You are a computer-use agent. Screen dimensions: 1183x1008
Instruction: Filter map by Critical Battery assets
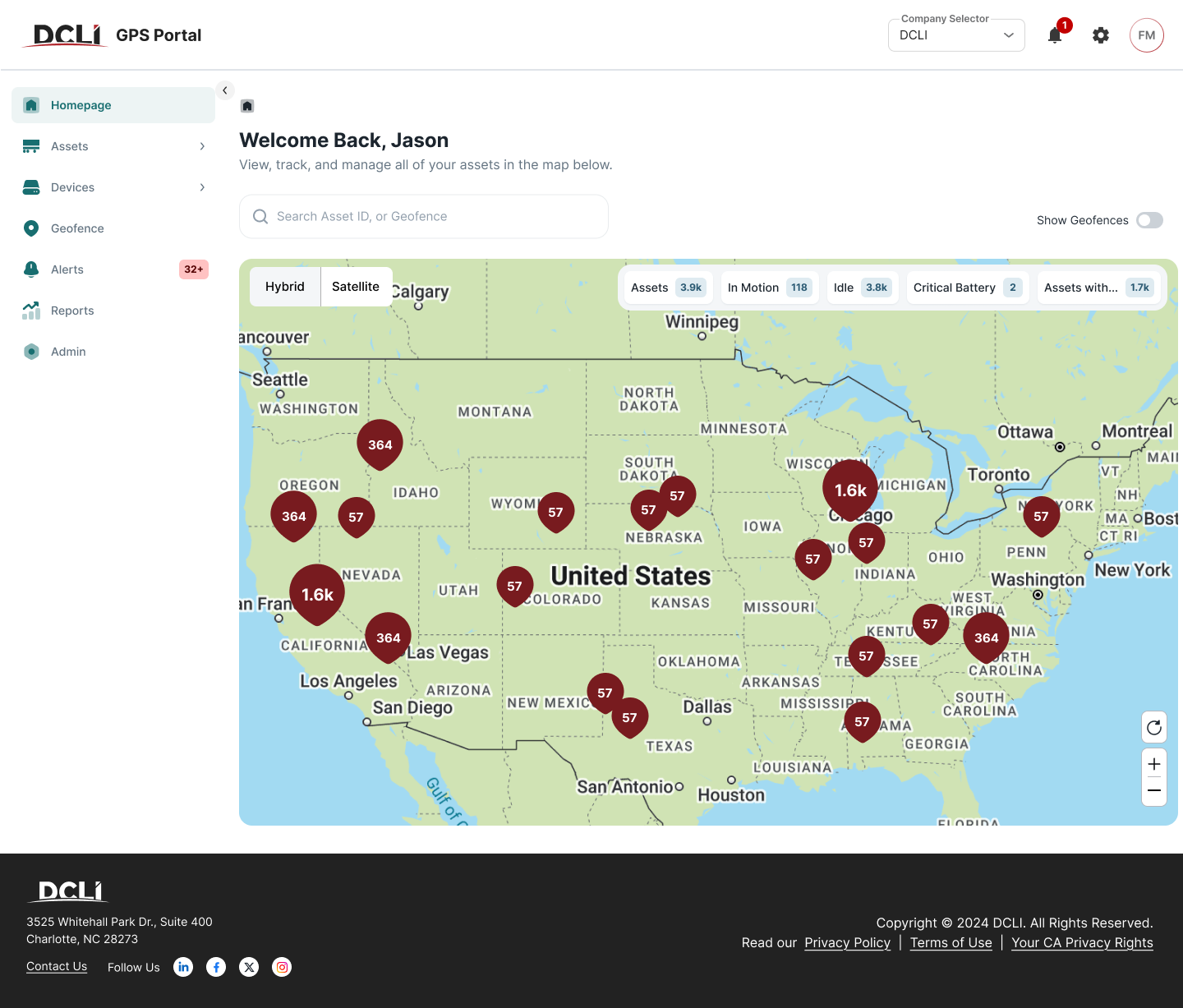968,288
